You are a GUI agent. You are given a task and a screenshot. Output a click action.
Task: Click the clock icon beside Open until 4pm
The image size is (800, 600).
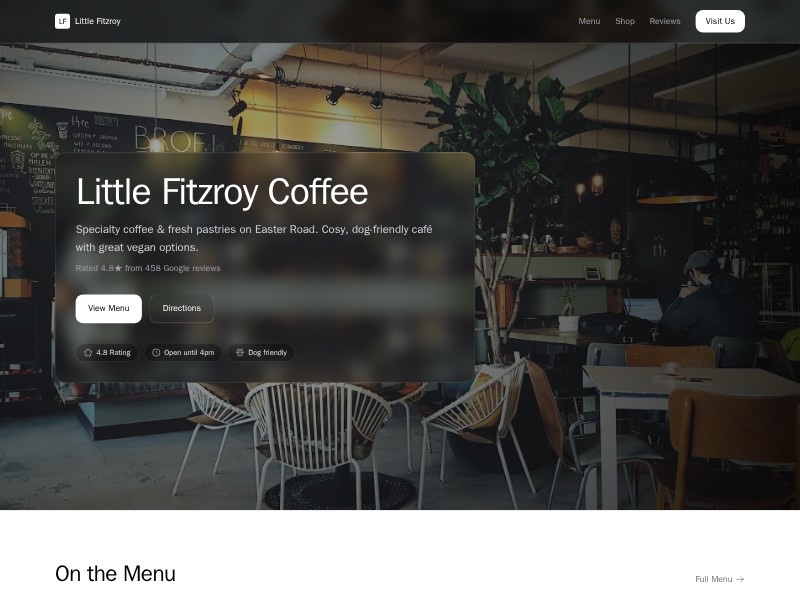tap(156, 353)
